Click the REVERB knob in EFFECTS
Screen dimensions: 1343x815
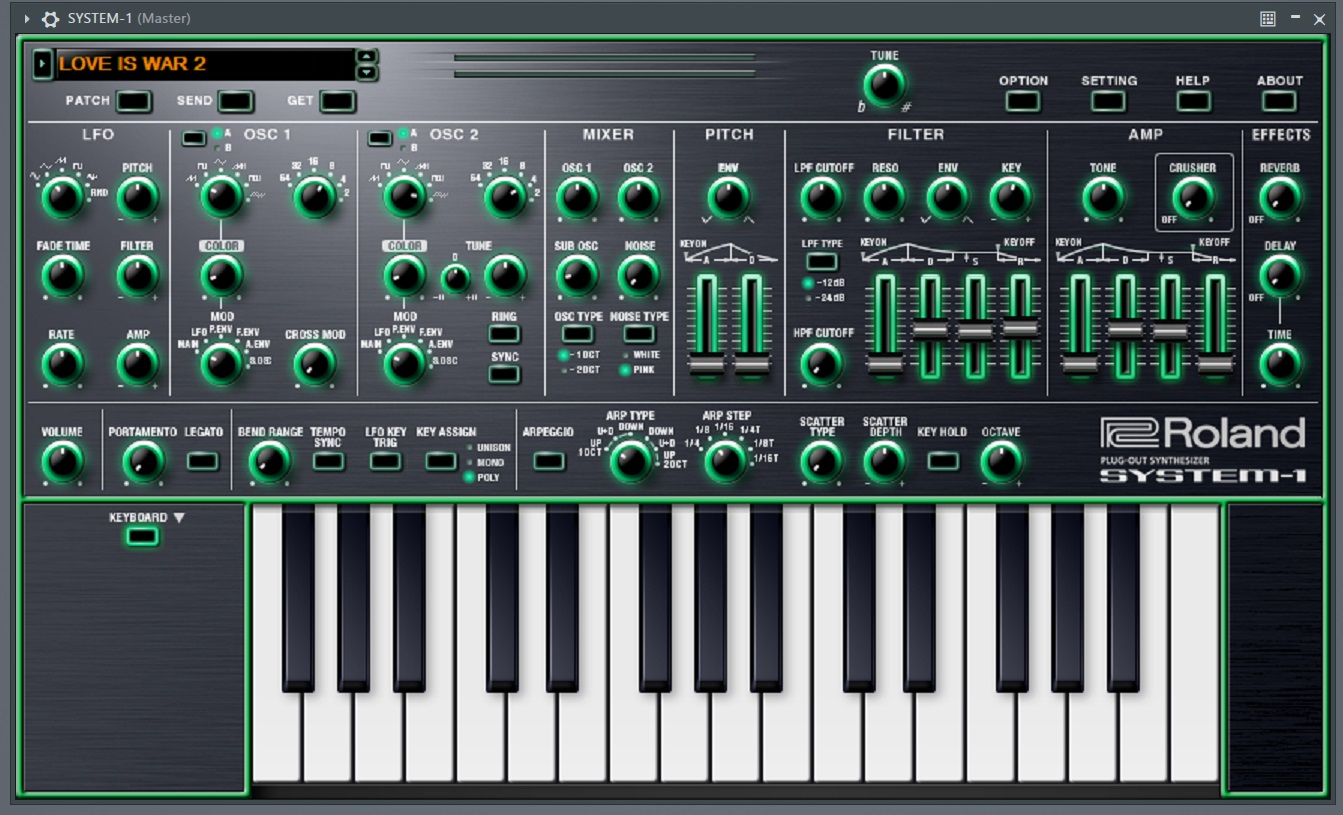tap(1280, 198)
